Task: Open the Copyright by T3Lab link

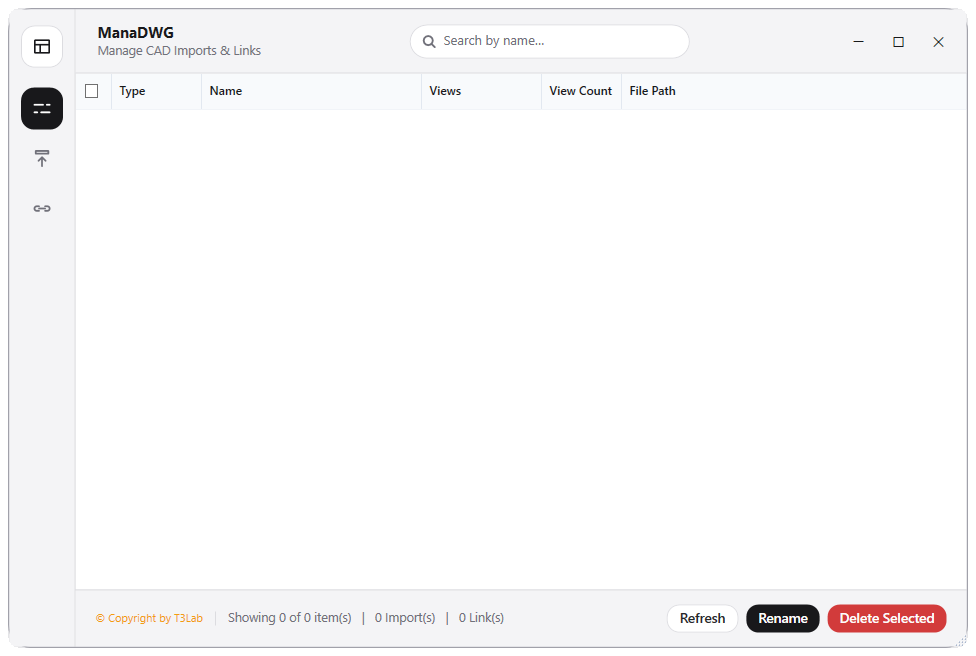Action: [149, 618]
